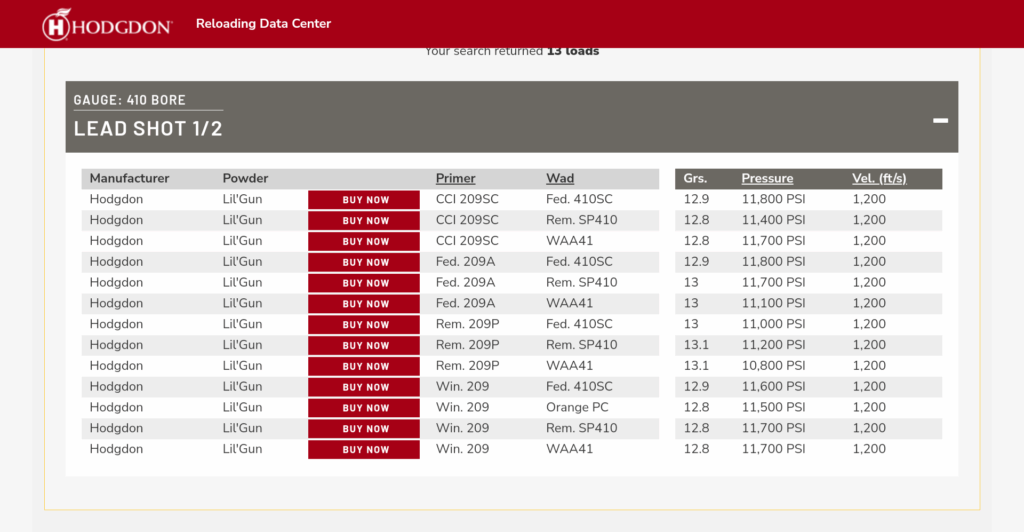Buy Now for Fed. 209A with Rem. SP410 wad
Image resolution: width=1024 pixels, height=532 pixels.
tap(364, 283)
